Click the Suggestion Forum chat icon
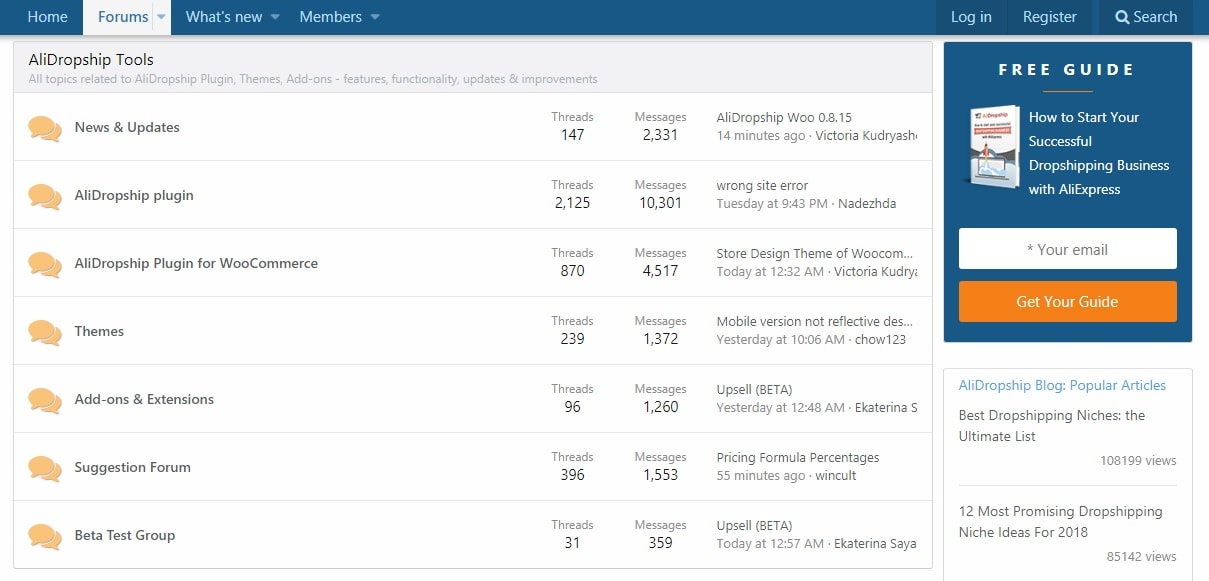The image size is (1209, 581). click(x=45, y=468)
